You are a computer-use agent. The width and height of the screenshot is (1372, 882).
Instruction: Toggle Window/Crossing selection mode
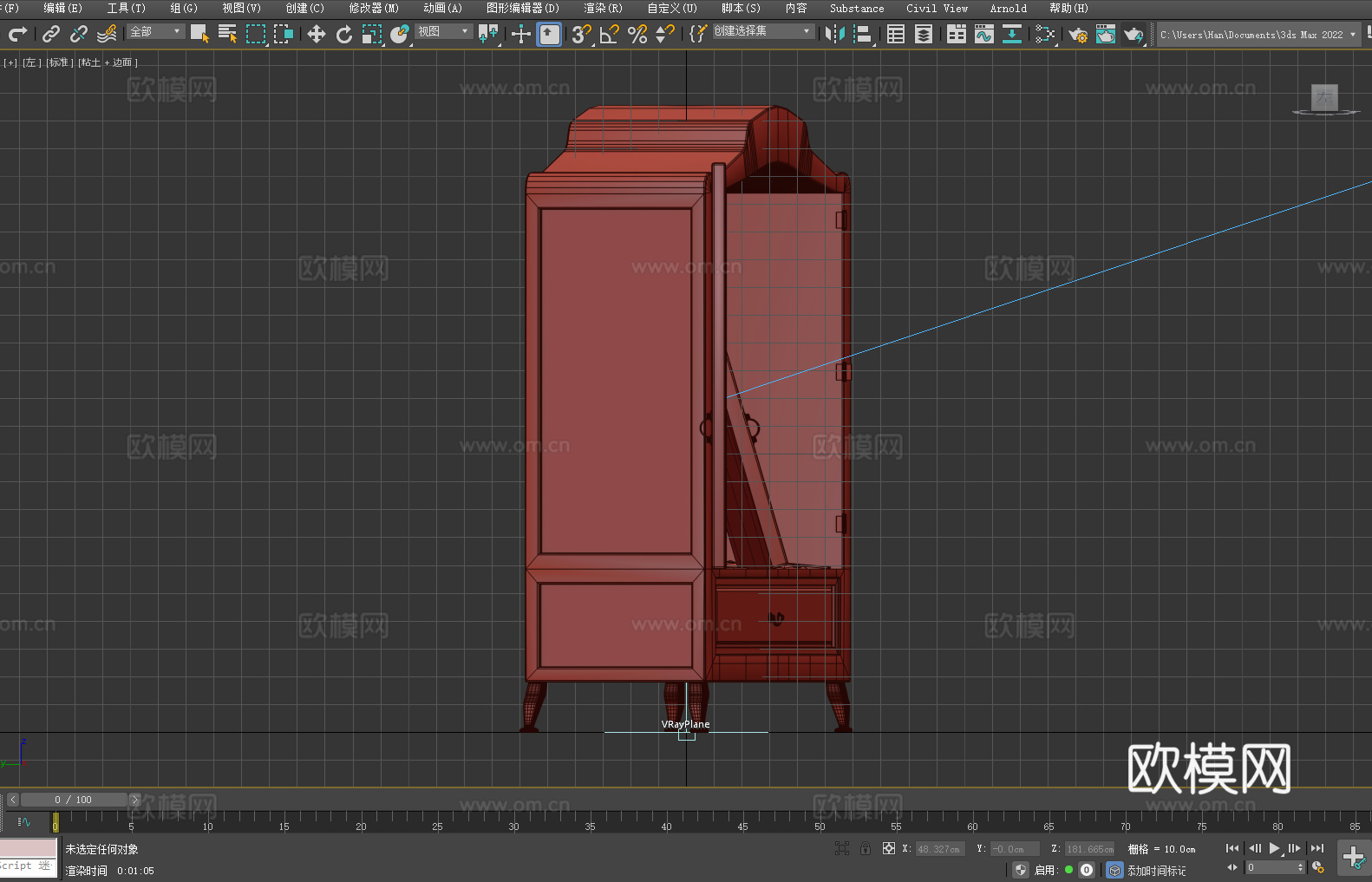pyautogui.click(x=284, y=34)
